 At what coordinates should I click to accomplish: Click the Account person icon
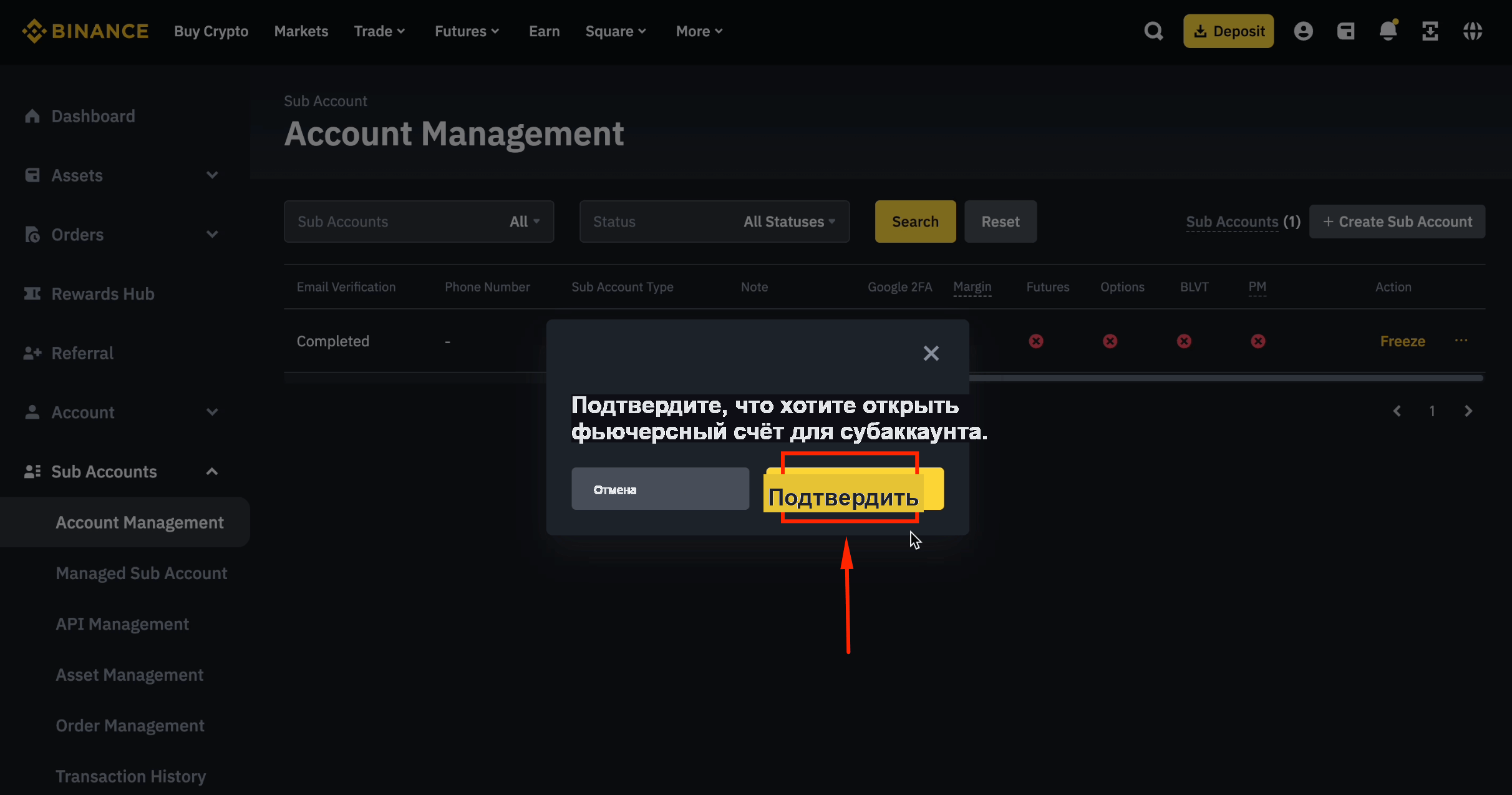pyautogui.click(x=32, y=412)
